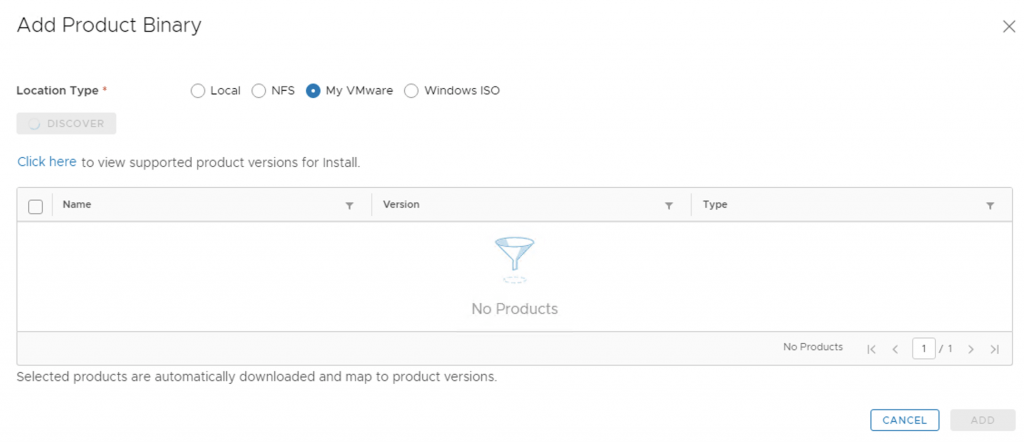Screen dimensions: 1024x442
Task: Select the Local location type
Action: (197, 91)
